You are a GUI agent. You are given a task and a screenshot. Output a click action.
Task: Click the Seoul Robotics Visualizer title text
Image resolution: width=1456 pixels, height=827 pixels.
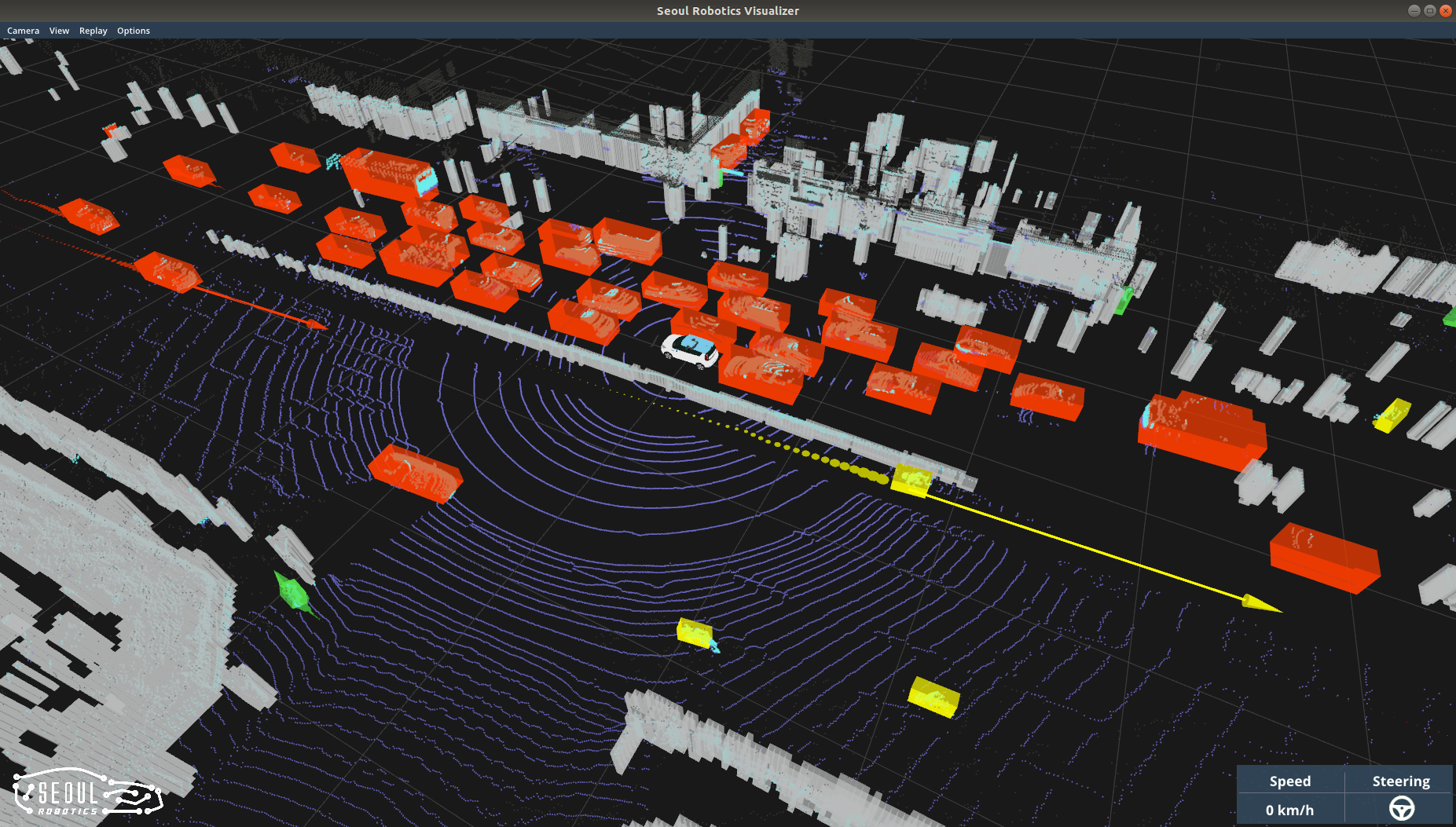click(728, 11)
